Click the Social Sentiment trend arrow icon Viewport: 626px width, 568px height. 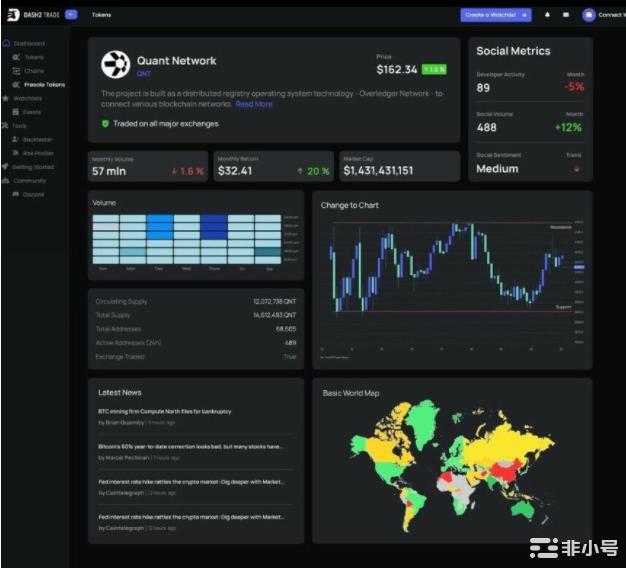(x=576, y=169)
